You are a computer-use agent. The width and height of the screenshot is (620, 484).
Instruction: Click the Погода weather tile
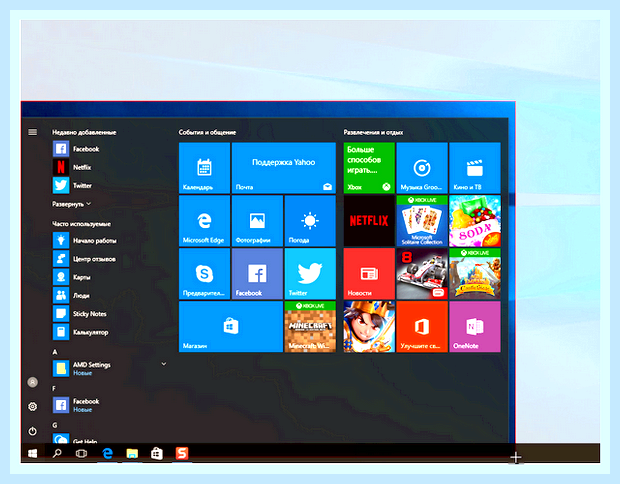310,221
